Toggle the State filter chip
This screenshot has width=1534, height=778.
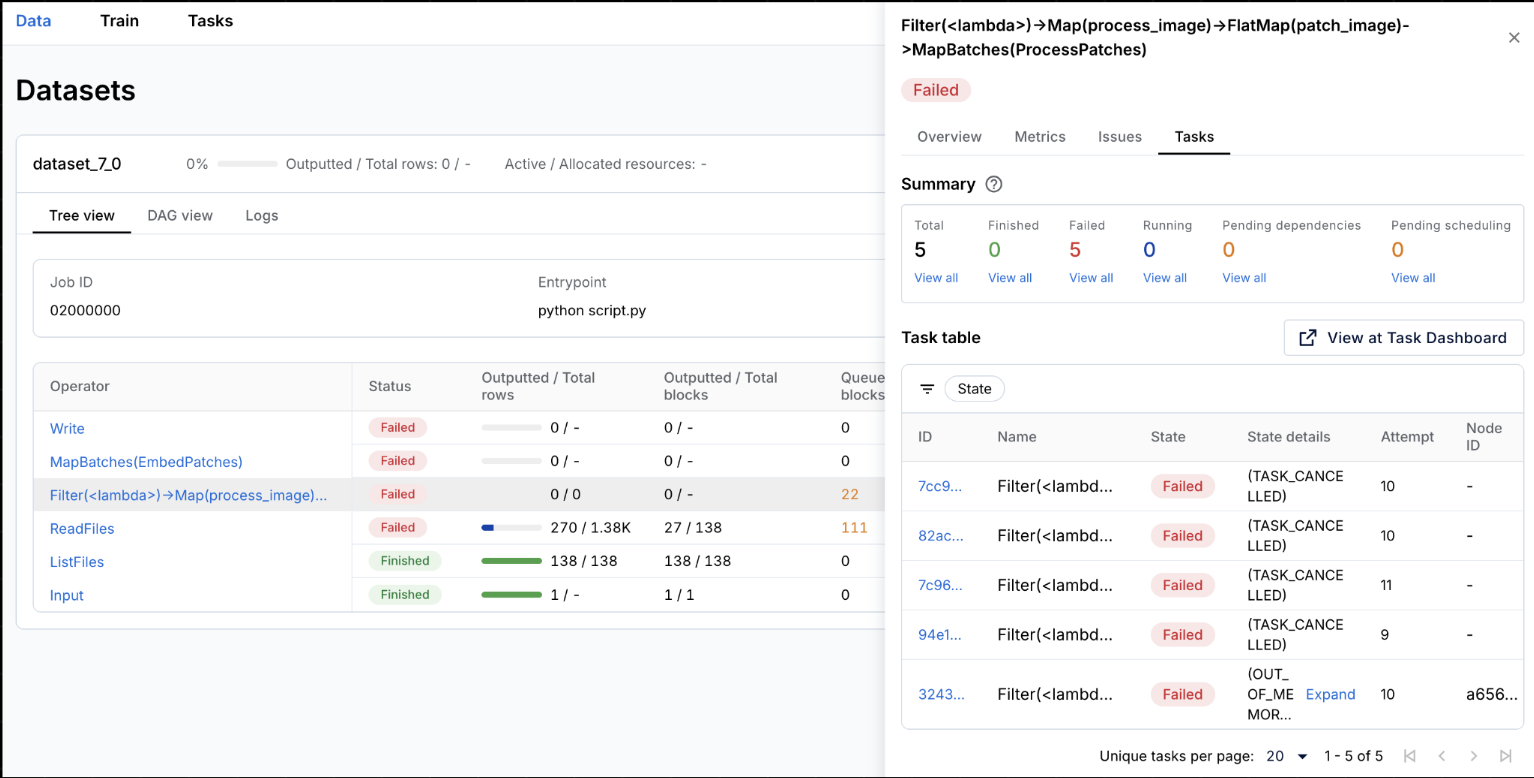tap(974, 389)
